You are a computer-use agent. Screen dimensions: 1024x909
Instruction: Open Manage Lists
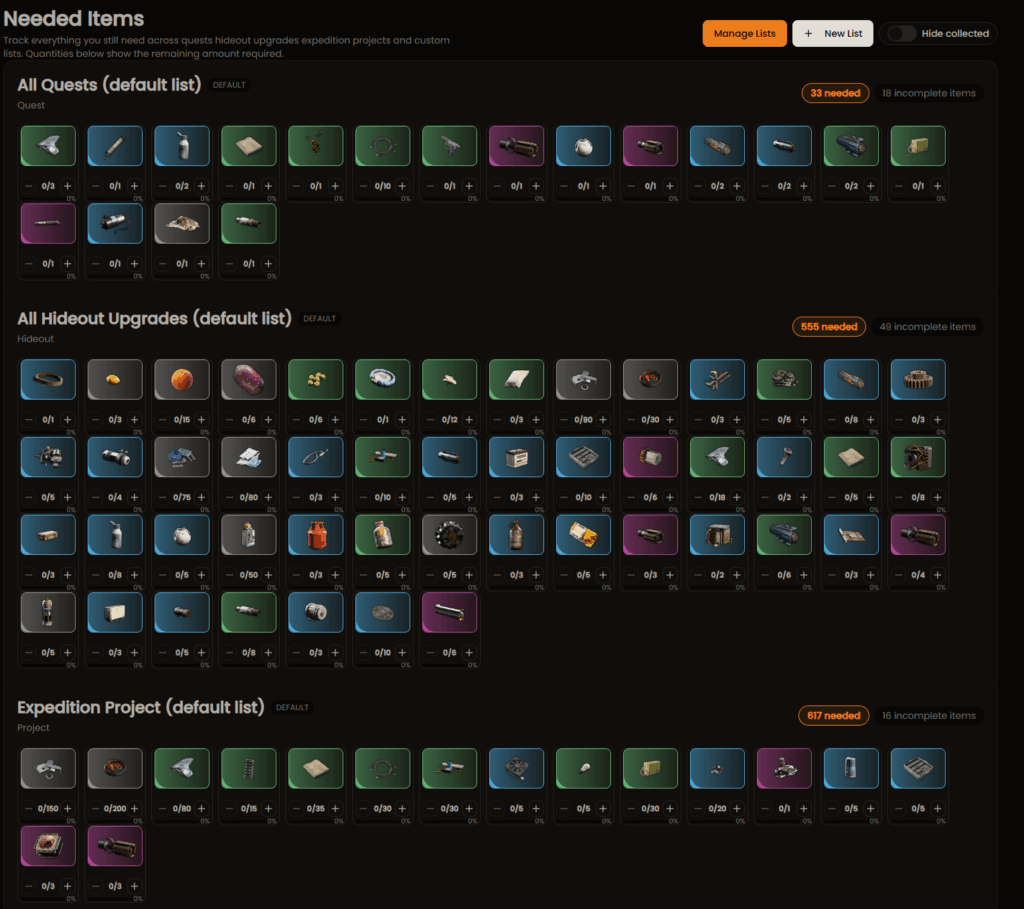coord(744,34)
